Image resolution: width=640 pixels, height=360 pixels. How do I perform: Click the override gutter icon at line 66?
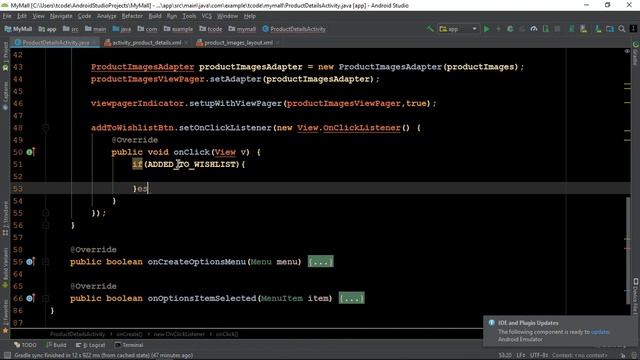click(x=30, y=298)
